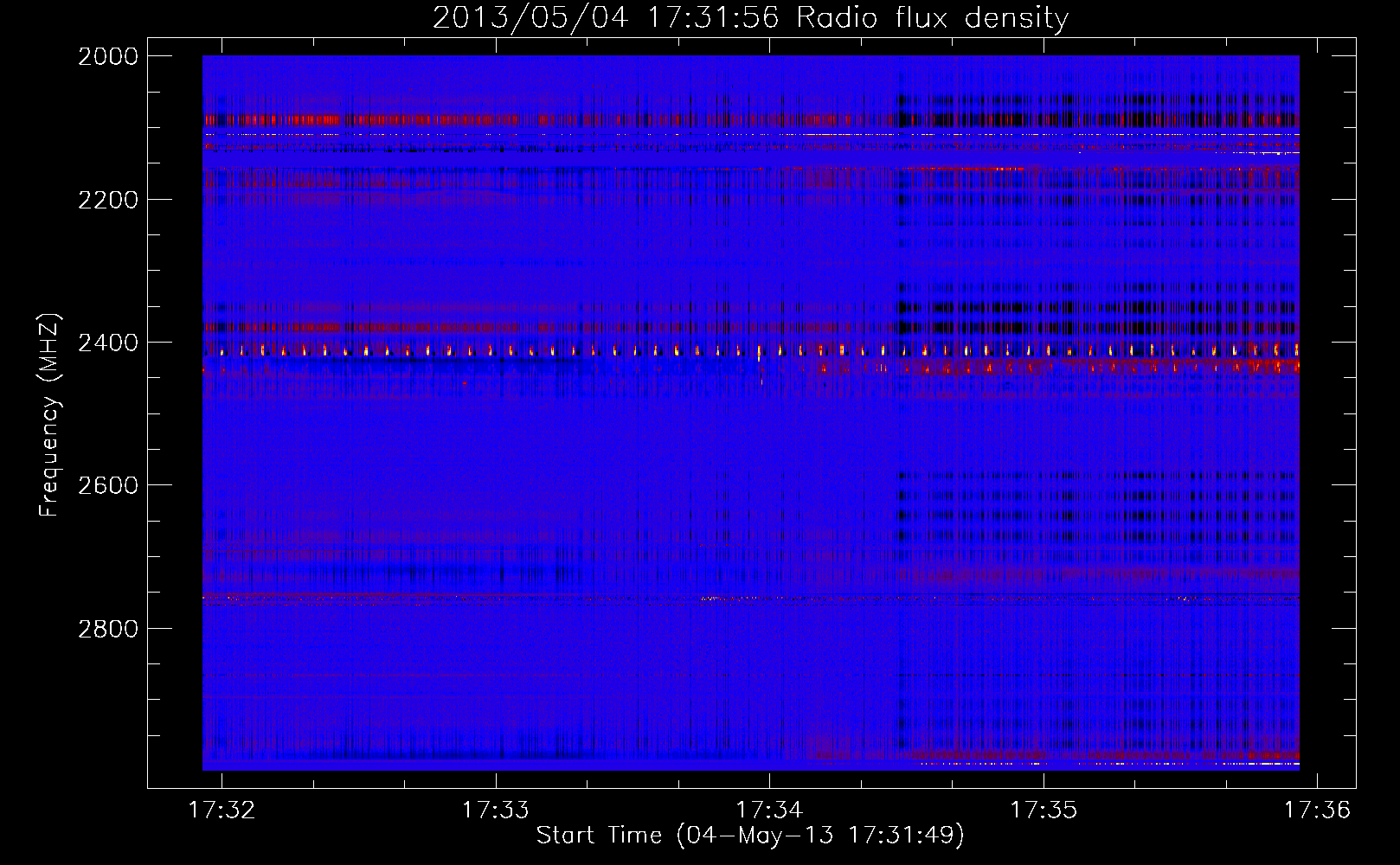The height and width of the screenshot is (865, 1400).
Task: Click the 17:35 time tick label
Action: point(1044,811)
